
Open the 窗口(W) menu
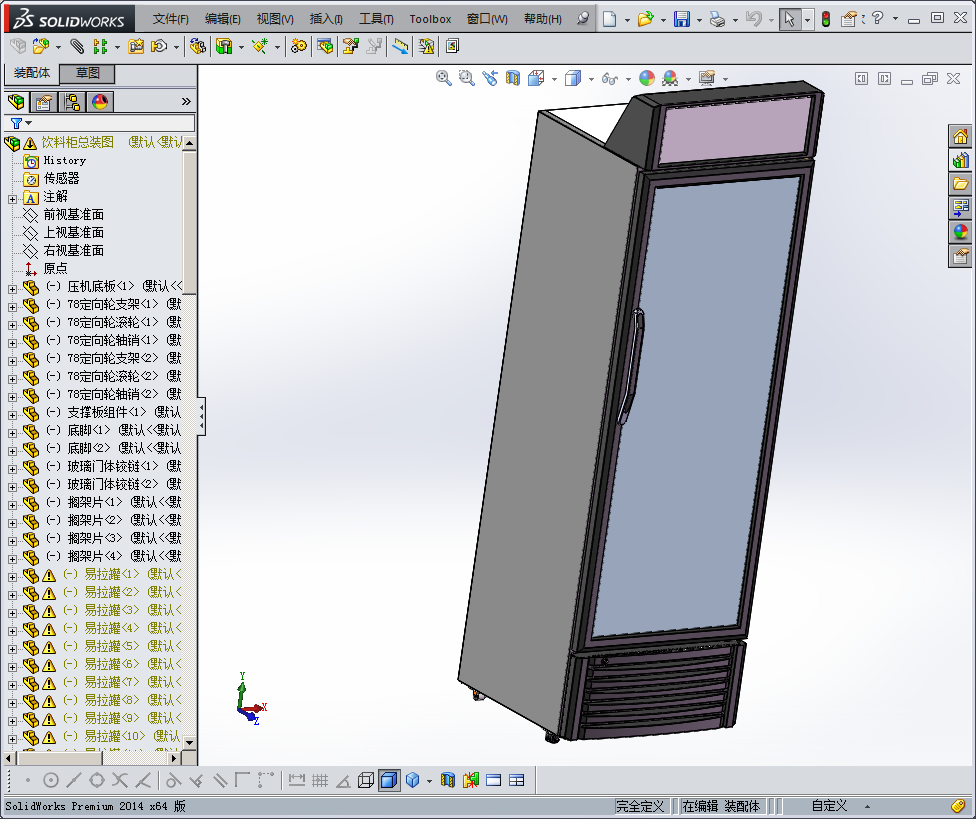tap(487, 19)
